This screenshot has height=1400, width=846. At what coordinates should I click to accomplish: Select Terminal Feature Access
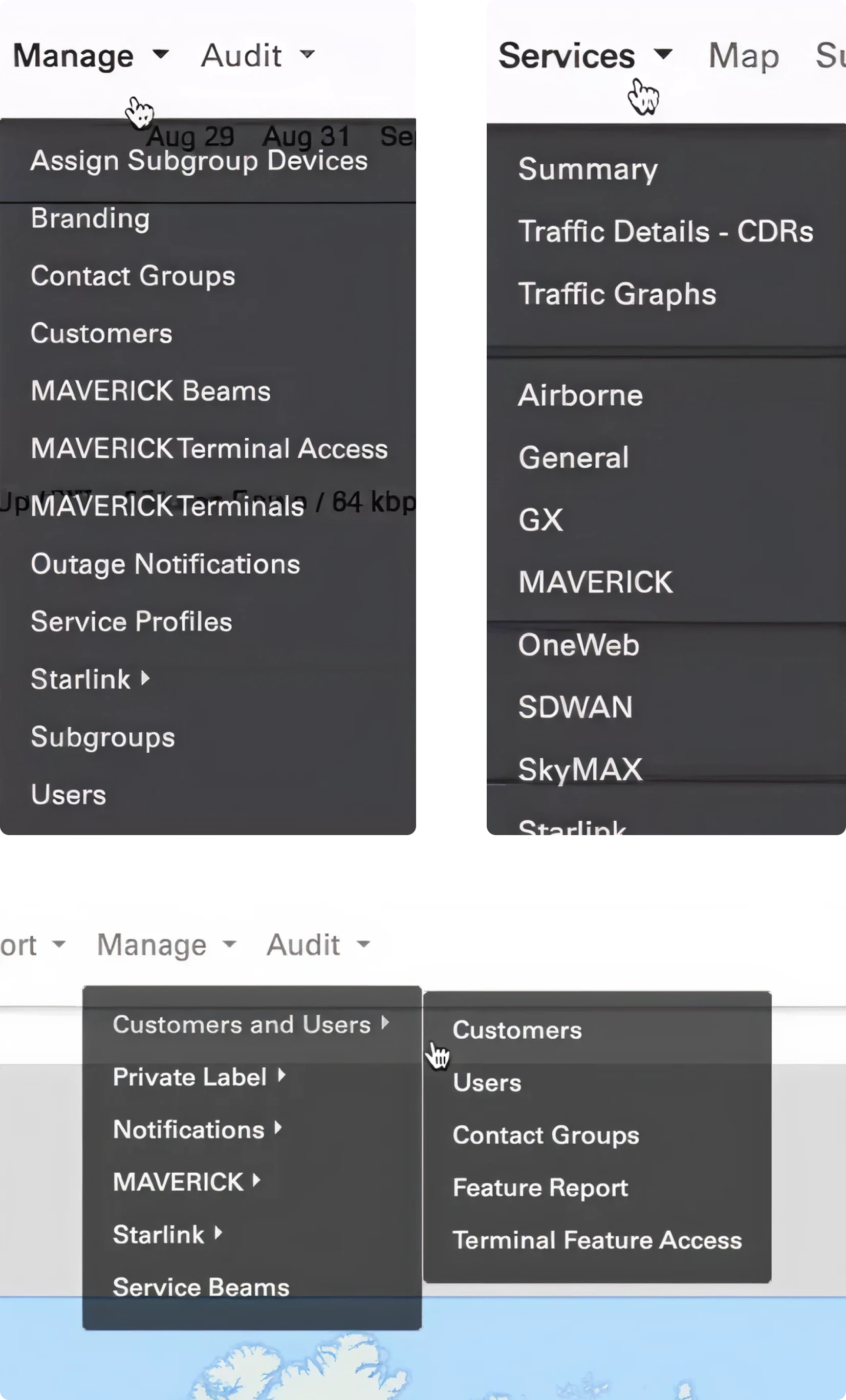pos(597,1240)
